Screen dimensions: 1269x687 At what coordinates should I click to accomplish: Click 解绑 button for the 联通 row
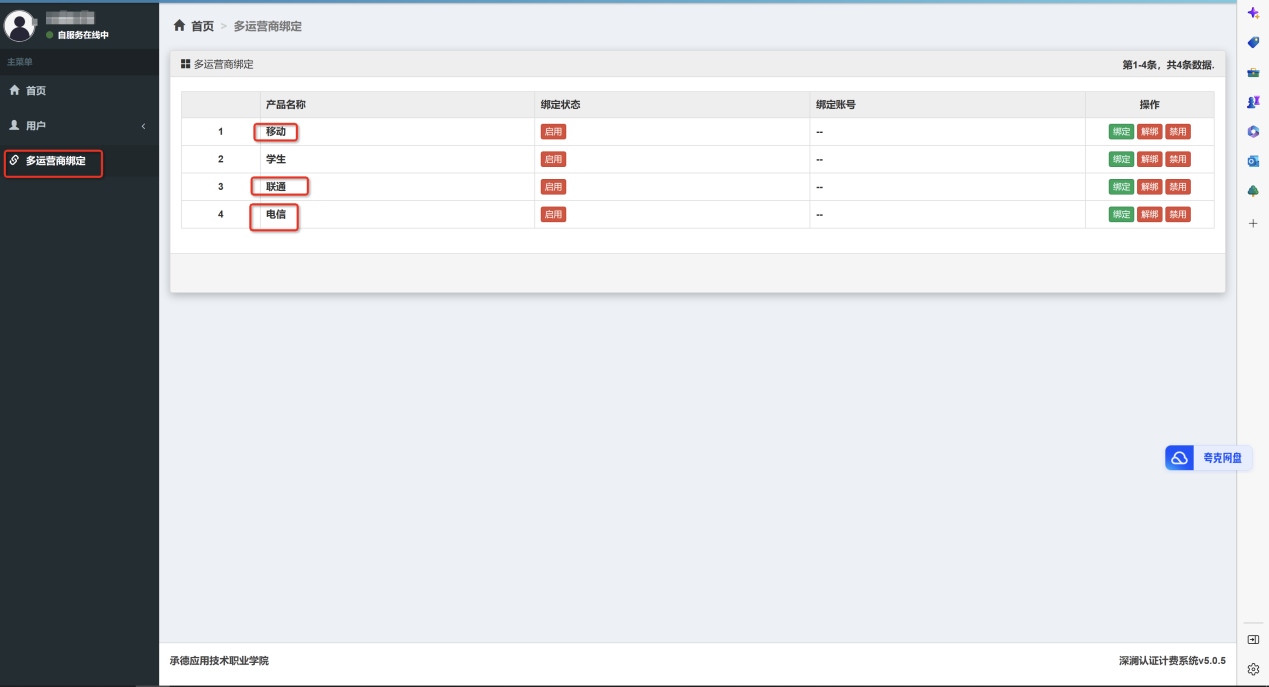[x=1149, y=187]
